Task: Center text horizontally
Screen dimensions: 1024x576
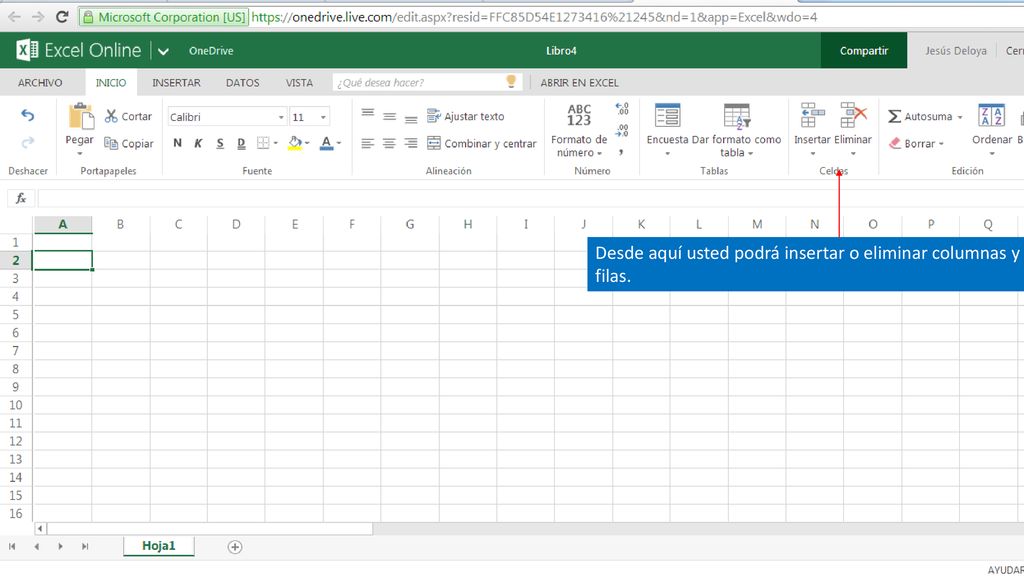Action: pyautogui.click(x=389, y=143)
